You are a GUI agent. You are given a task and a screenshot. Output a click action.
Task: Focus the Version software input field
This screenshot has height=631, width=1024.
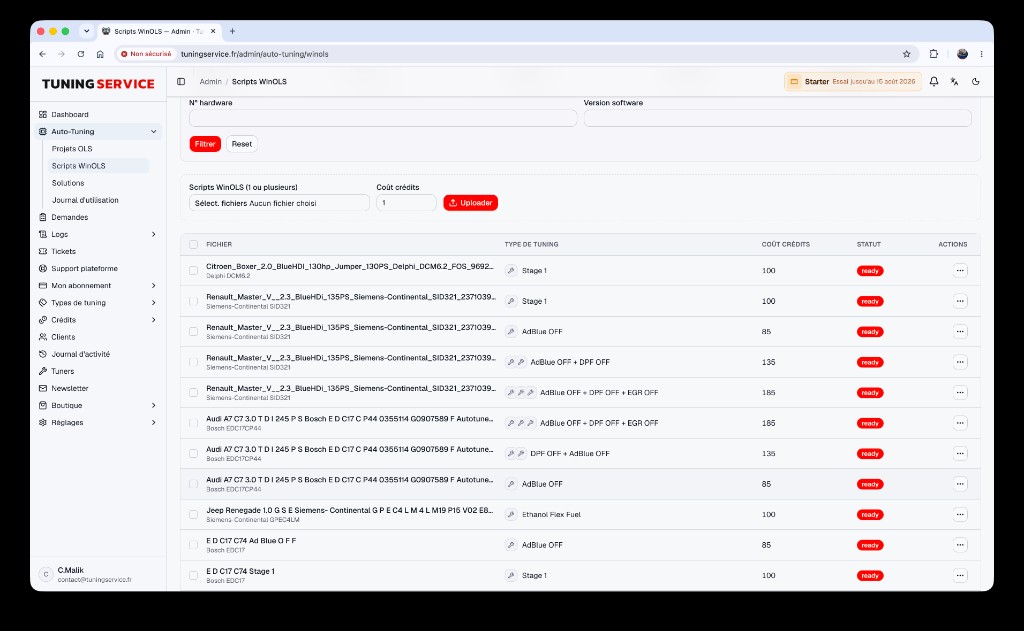777,118
